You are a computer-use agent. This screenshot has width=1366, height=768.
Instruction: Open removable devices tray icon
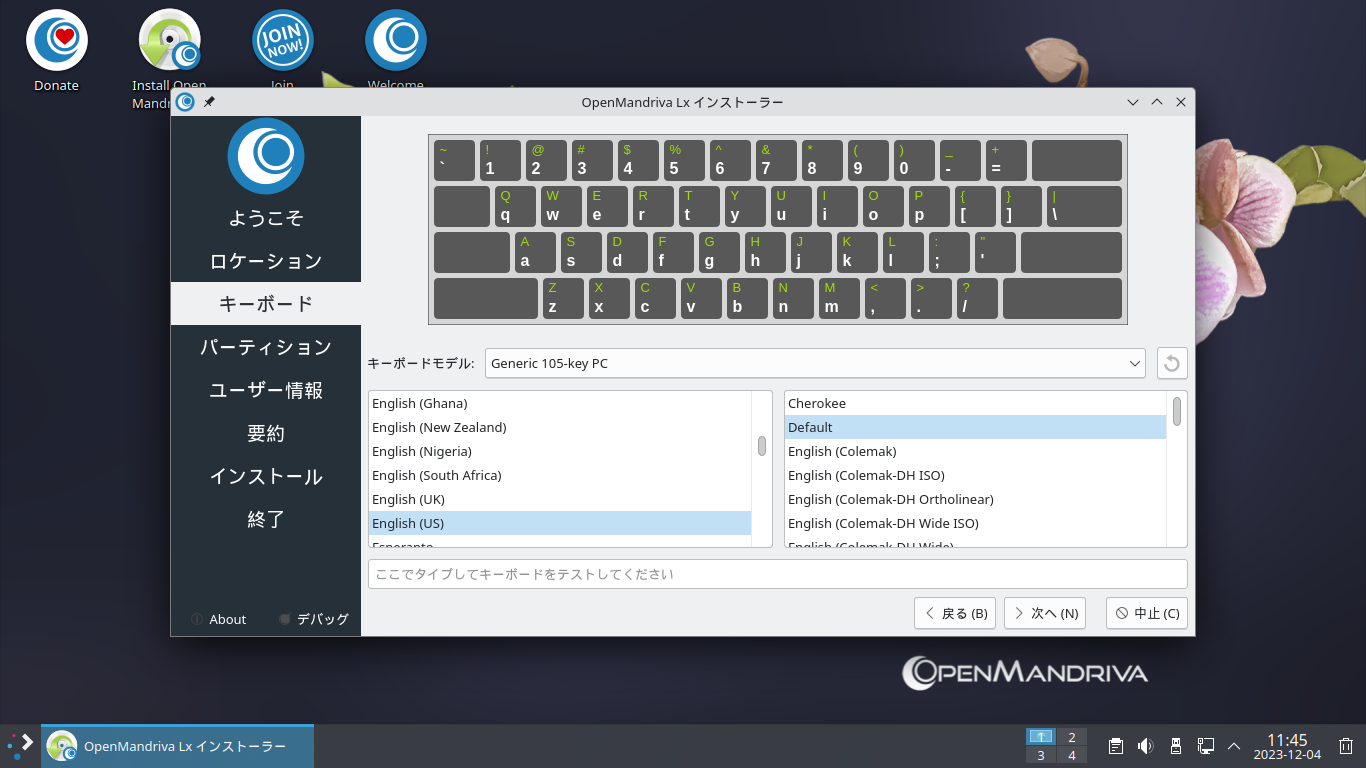pyautogui.click(x=1176, y=746)
